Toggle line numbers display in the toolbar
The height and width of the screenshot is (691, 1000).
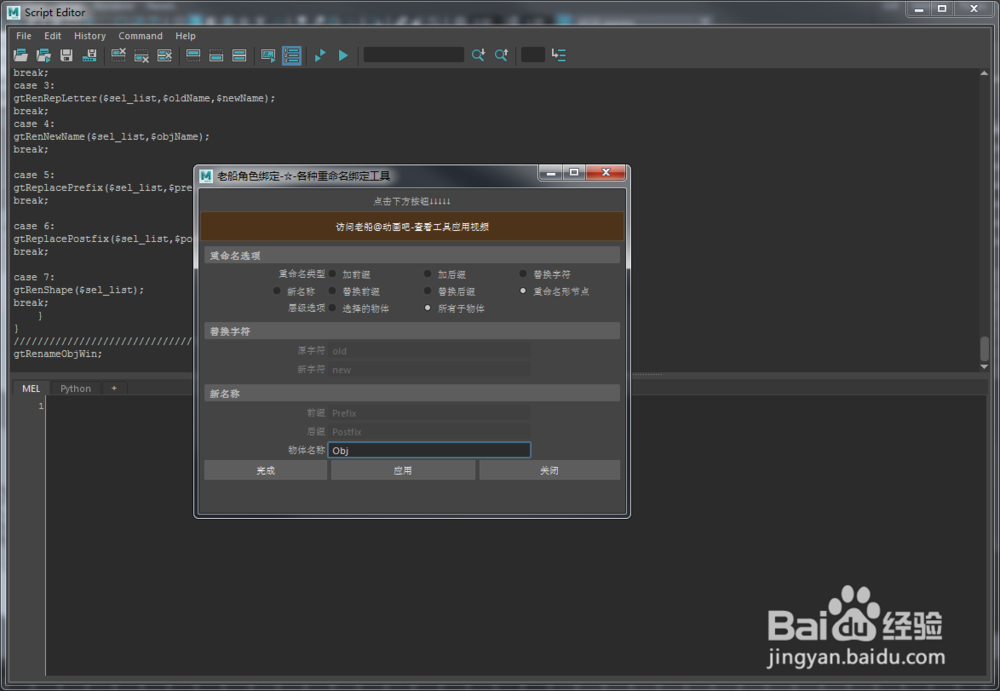point(291,55)
